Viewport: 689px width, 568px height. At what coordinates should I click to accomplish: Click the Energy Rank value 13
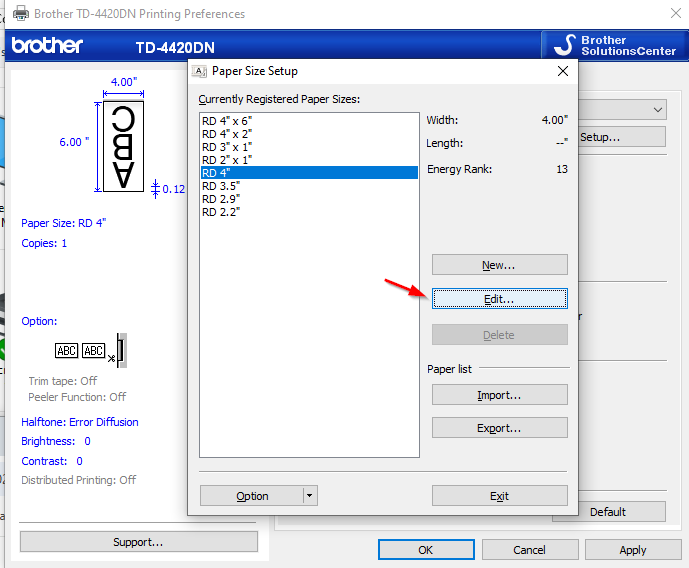[562, 169]
